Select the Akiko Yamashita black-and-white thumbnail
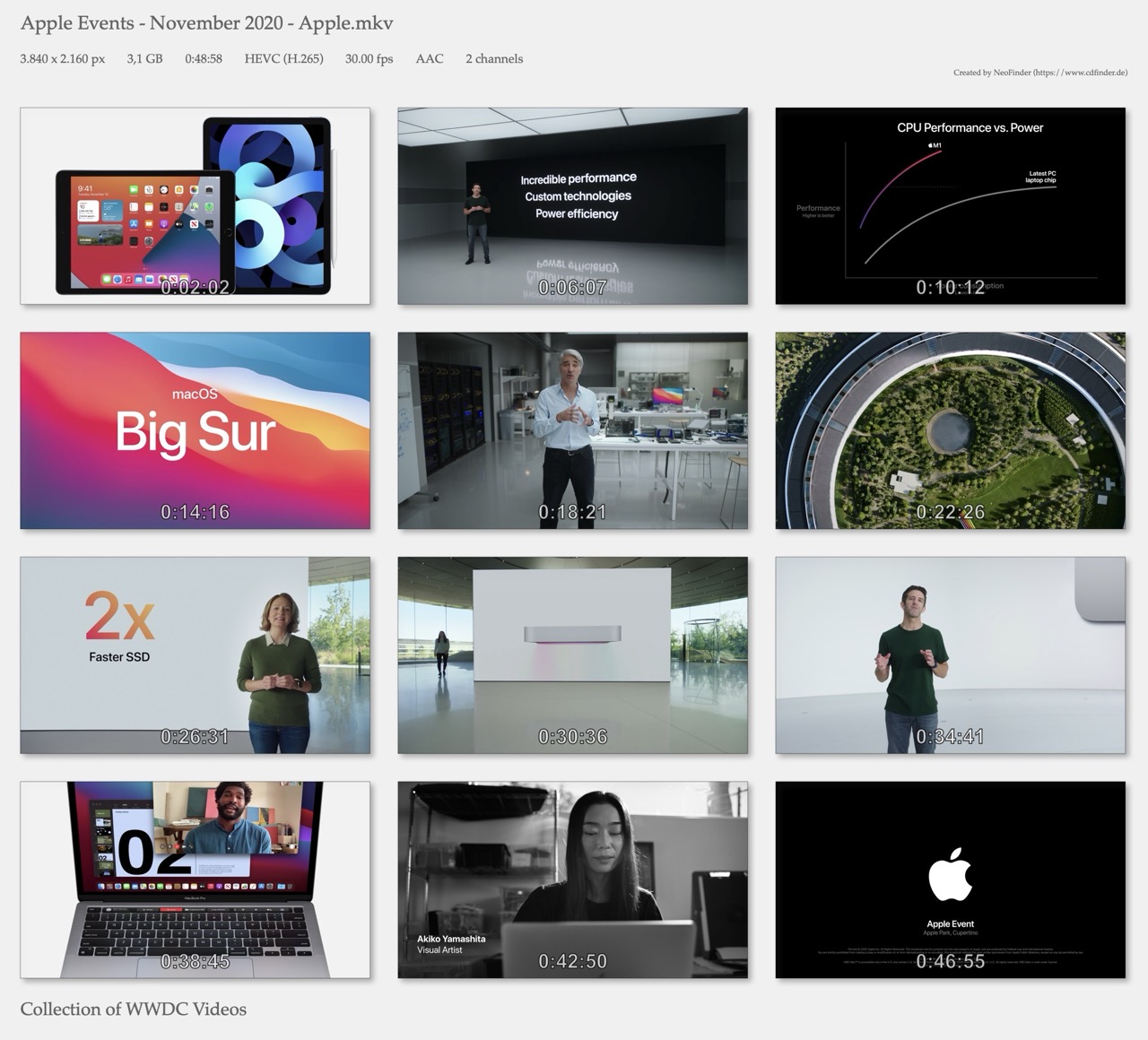Screen dimensions: 1148x1040 tap(572, 880)
